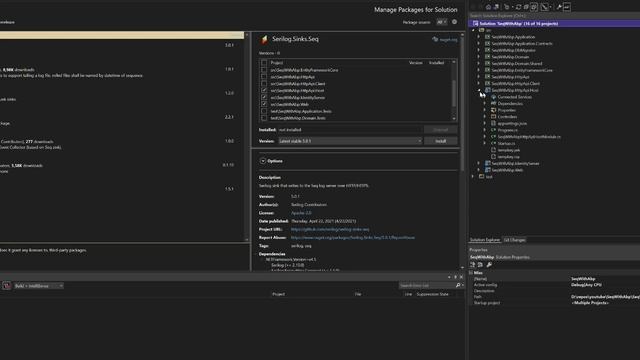Check the SeqWithAbp.Domain.Tests project checkbox
640x360 pixels.
pos(264,118)
